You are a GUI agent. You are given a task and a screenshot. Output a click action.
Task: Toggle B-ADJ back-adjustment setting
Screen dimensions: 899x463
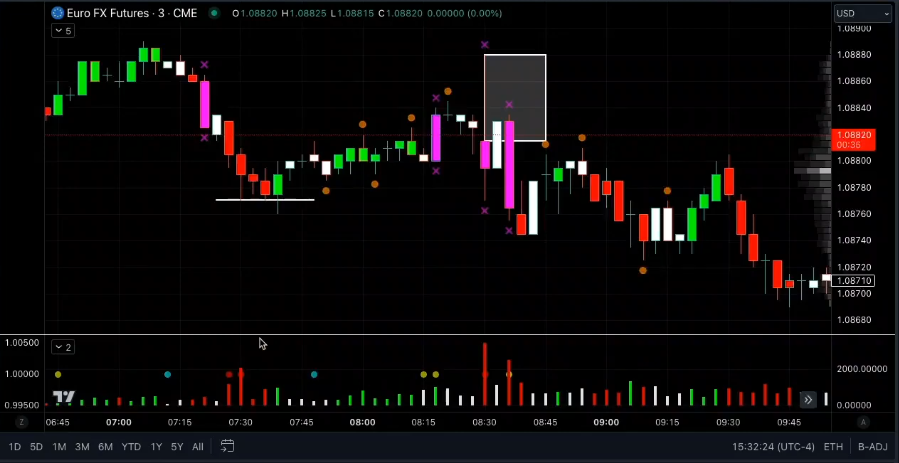(x=872, y=446)
